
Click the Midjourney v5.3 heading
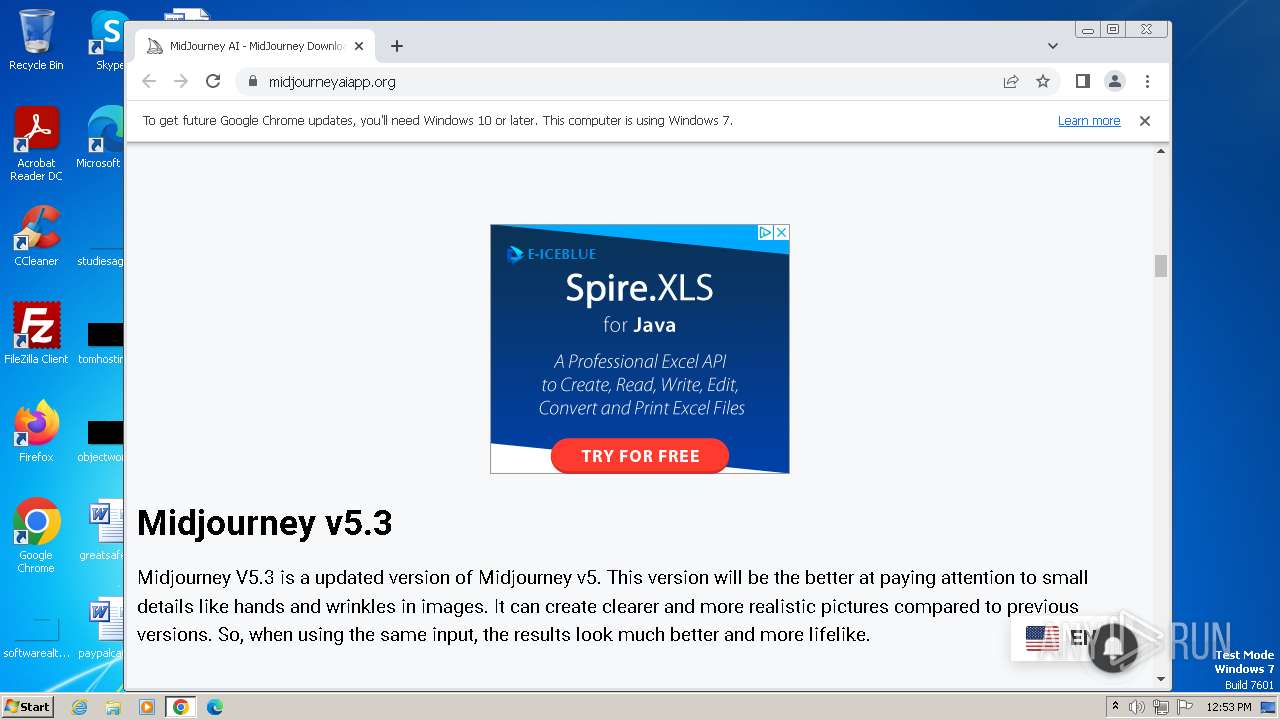[x=265, y=523]
